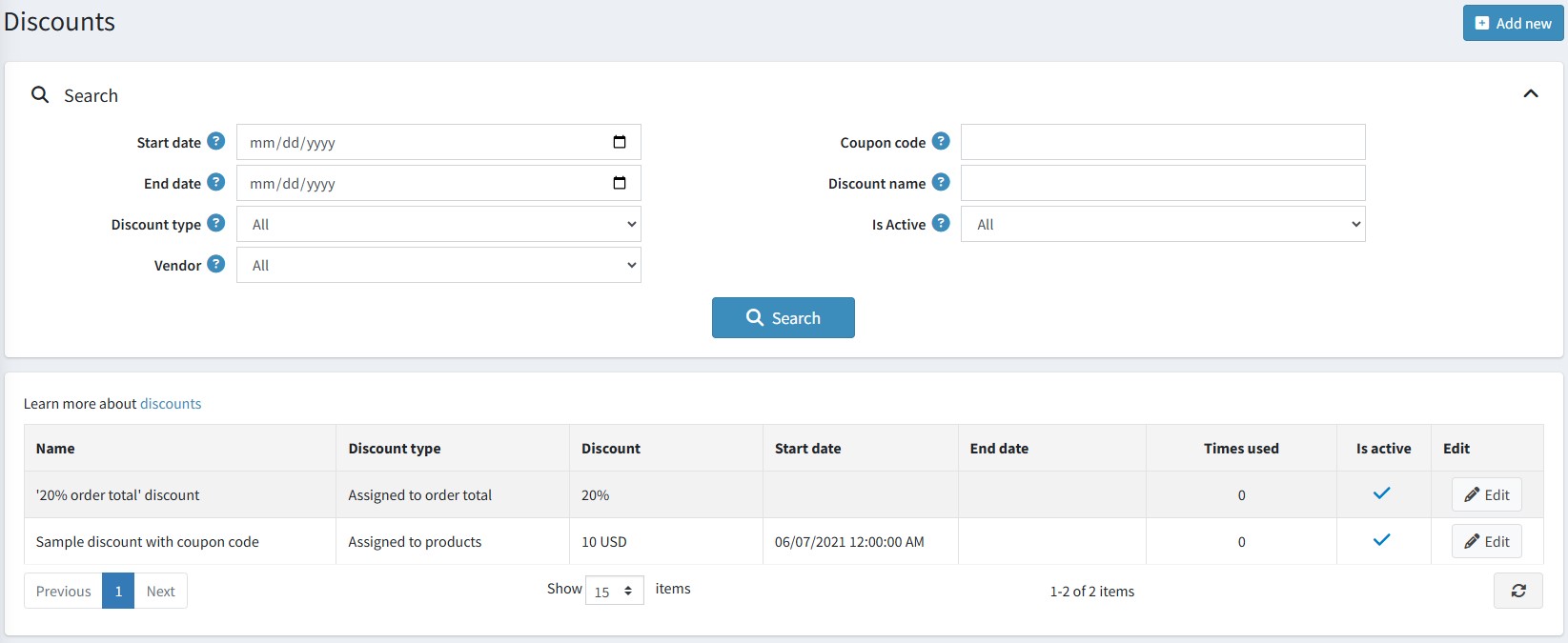Click into the Coupon code field
The image size is (1568, 643).
tap(1163, 142)
